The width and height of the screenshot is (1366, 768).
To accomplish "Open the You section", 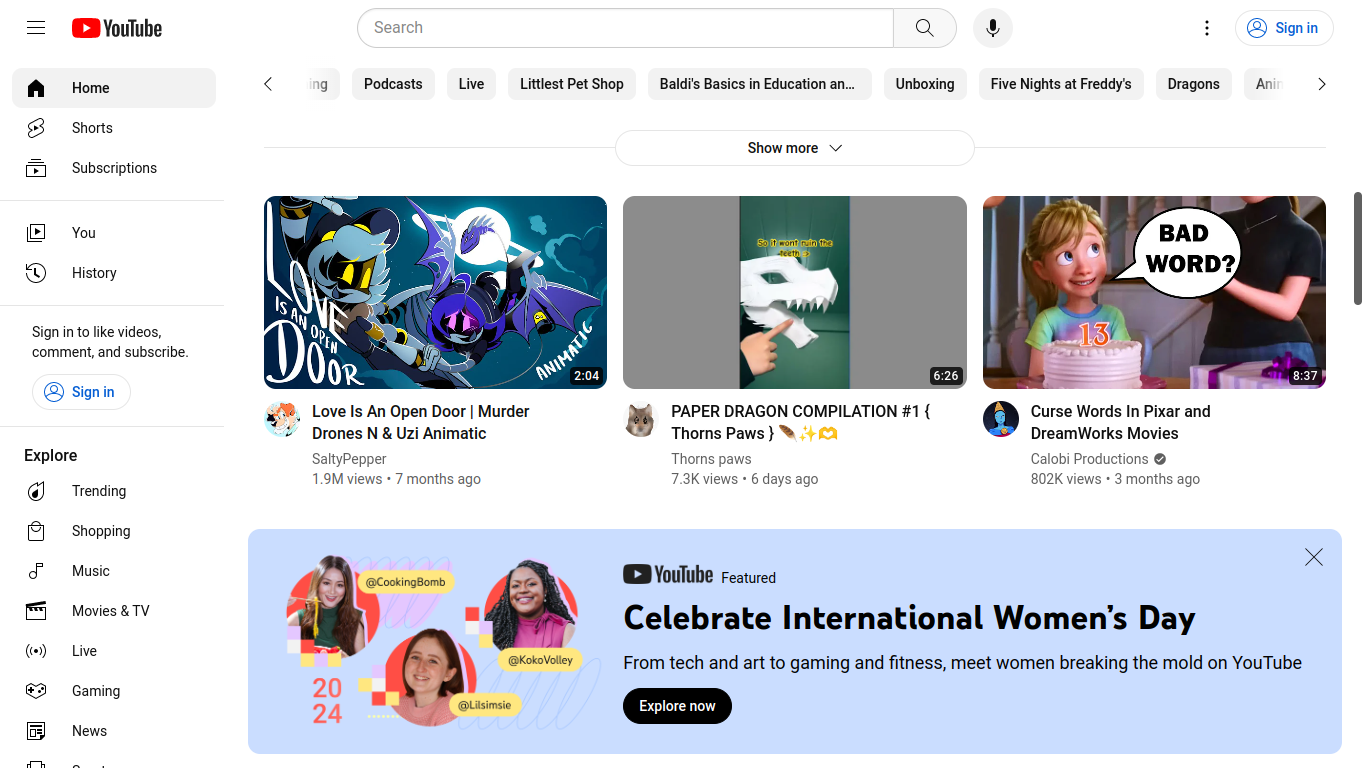I will [x=114, y=233].
